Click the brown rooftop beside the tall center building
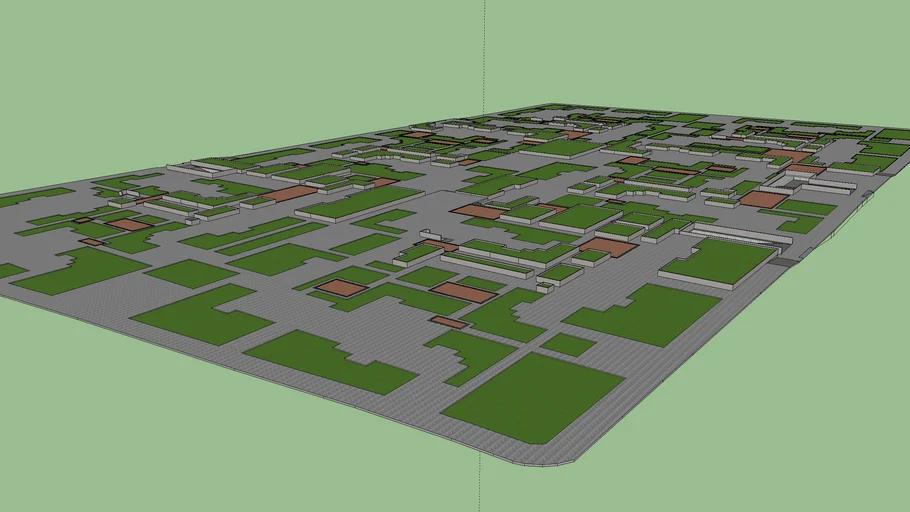Viewport: 910px width, 512px height. click(607, 247)
